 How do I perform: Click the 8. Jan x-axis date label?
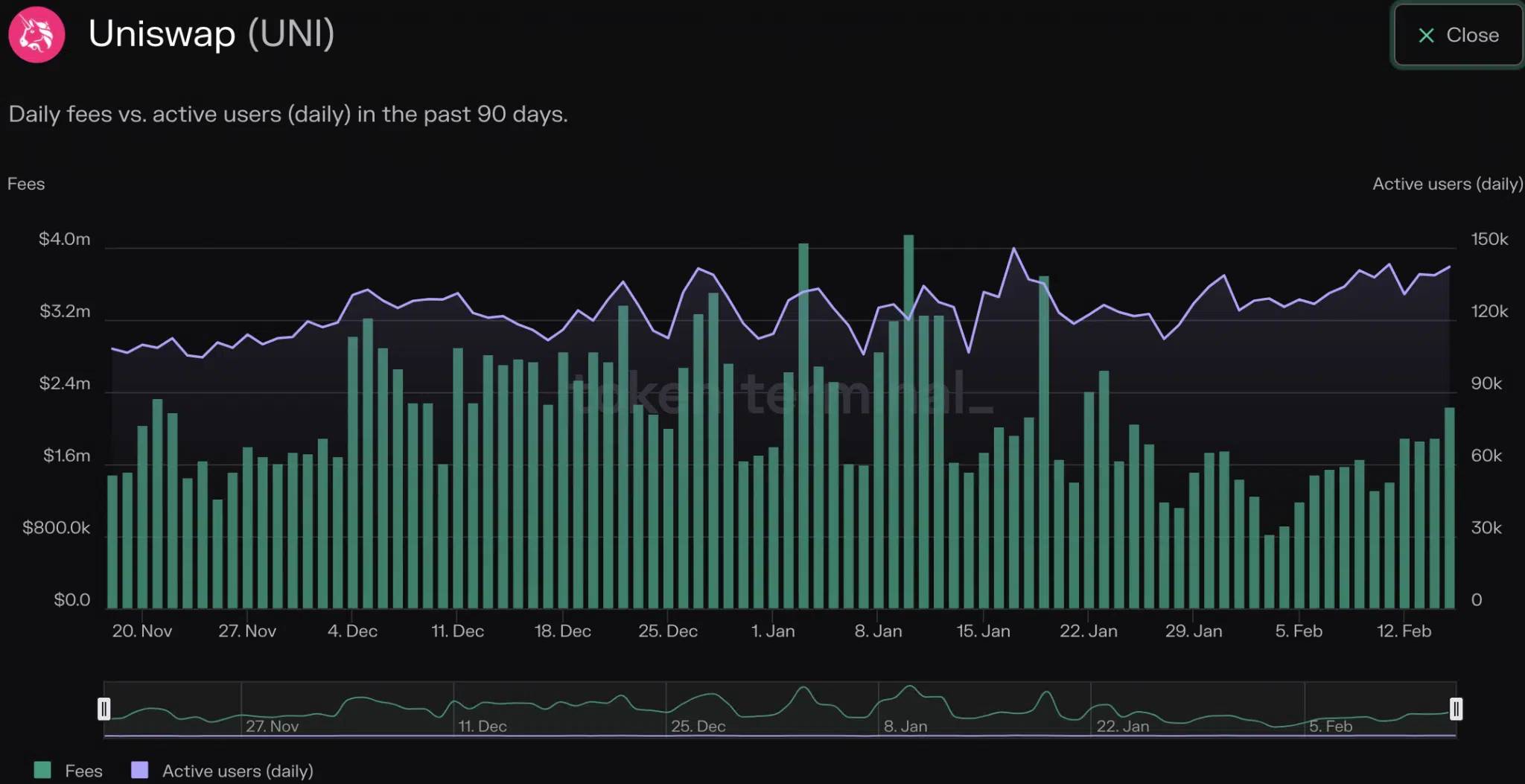pos(879,631)
